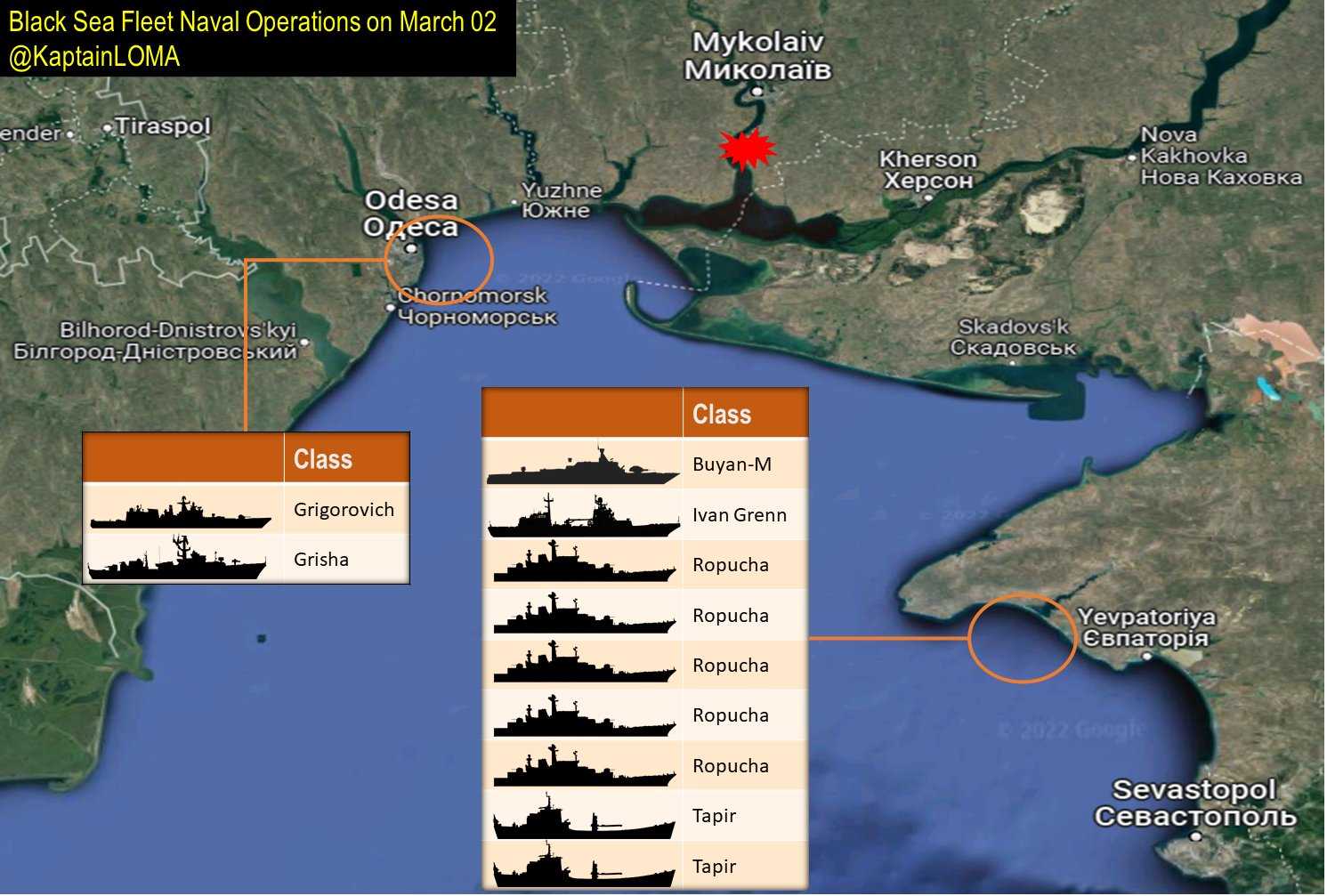Click the 'Чорноморськ' Cyrillic label

(x=477, y=317)
